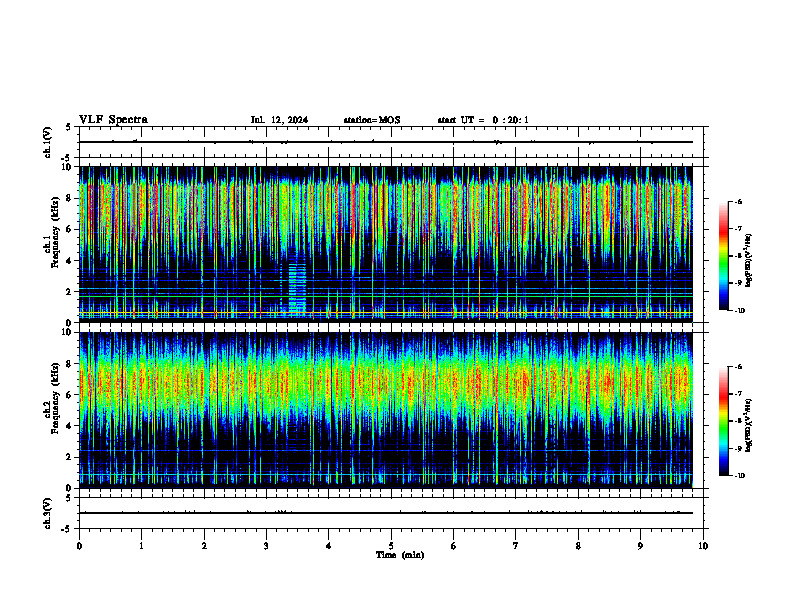The width and height of the screenshot is (792, 612).
Task: Click the "2" kHz tick on ch.2 frequency axis
Action: (x=69, y=457)
